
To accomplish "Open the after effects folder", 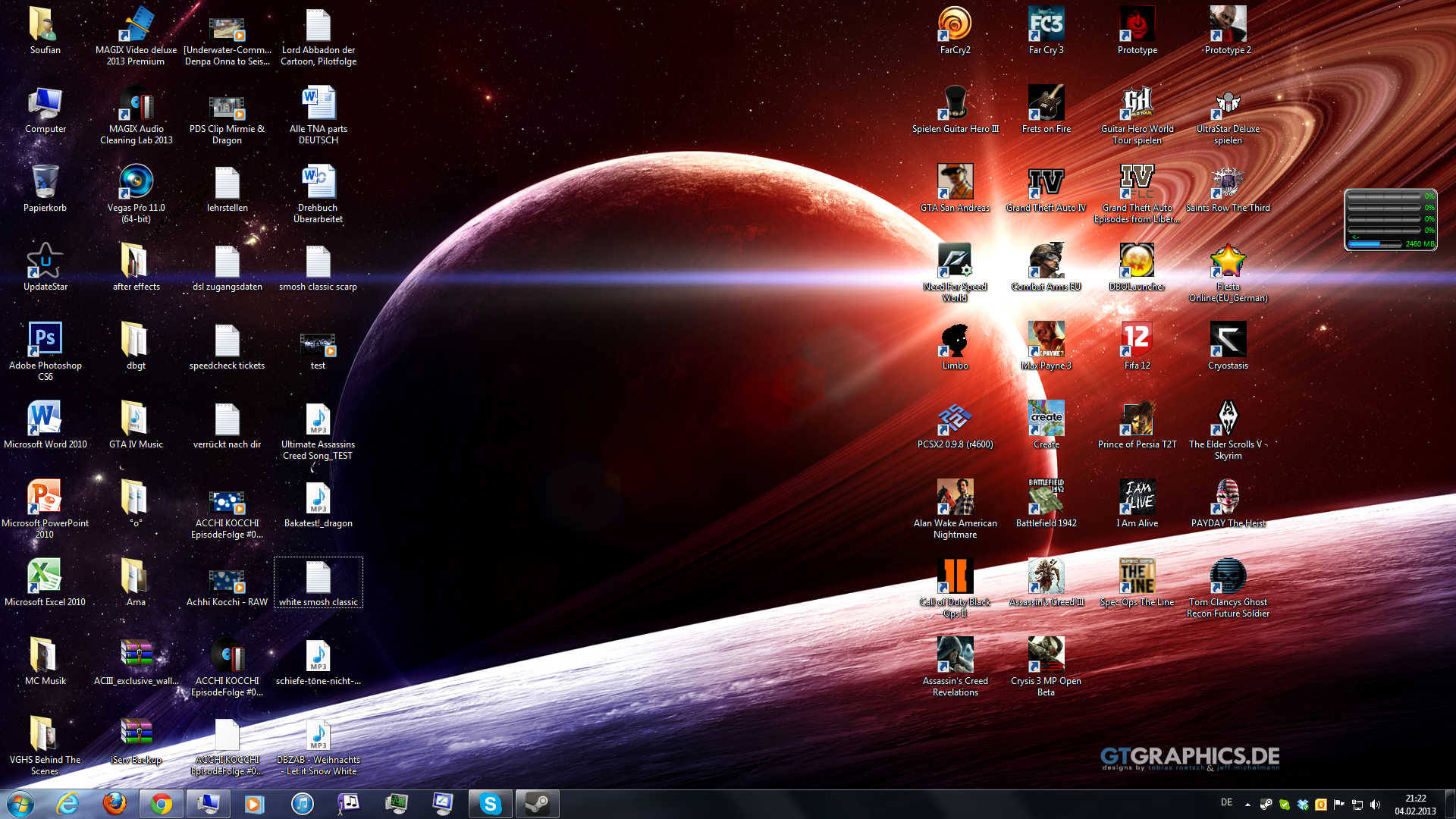I will [136, 267].
